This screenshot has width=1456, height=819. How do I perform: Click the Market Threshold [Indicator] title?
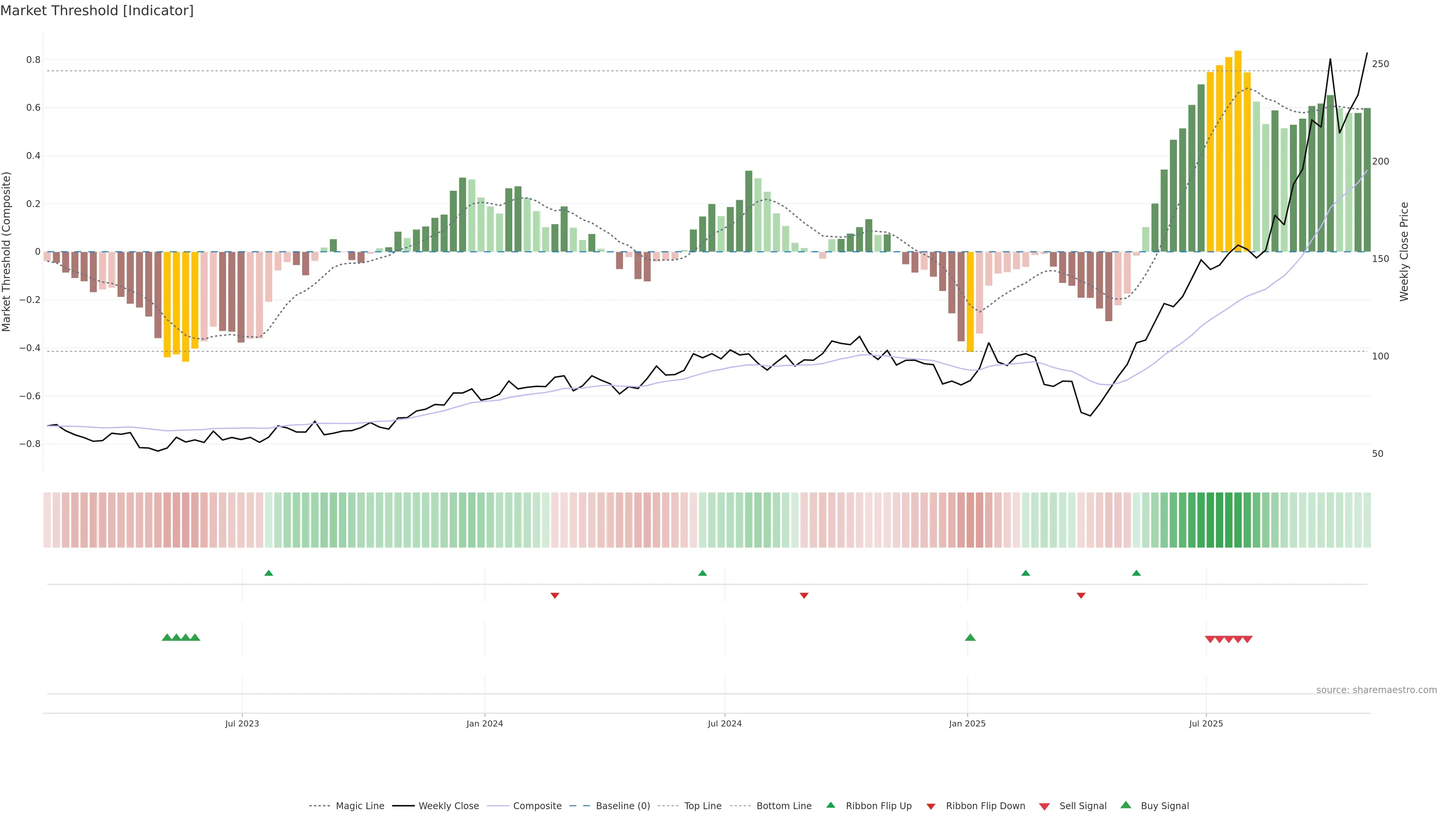(97, 10)
